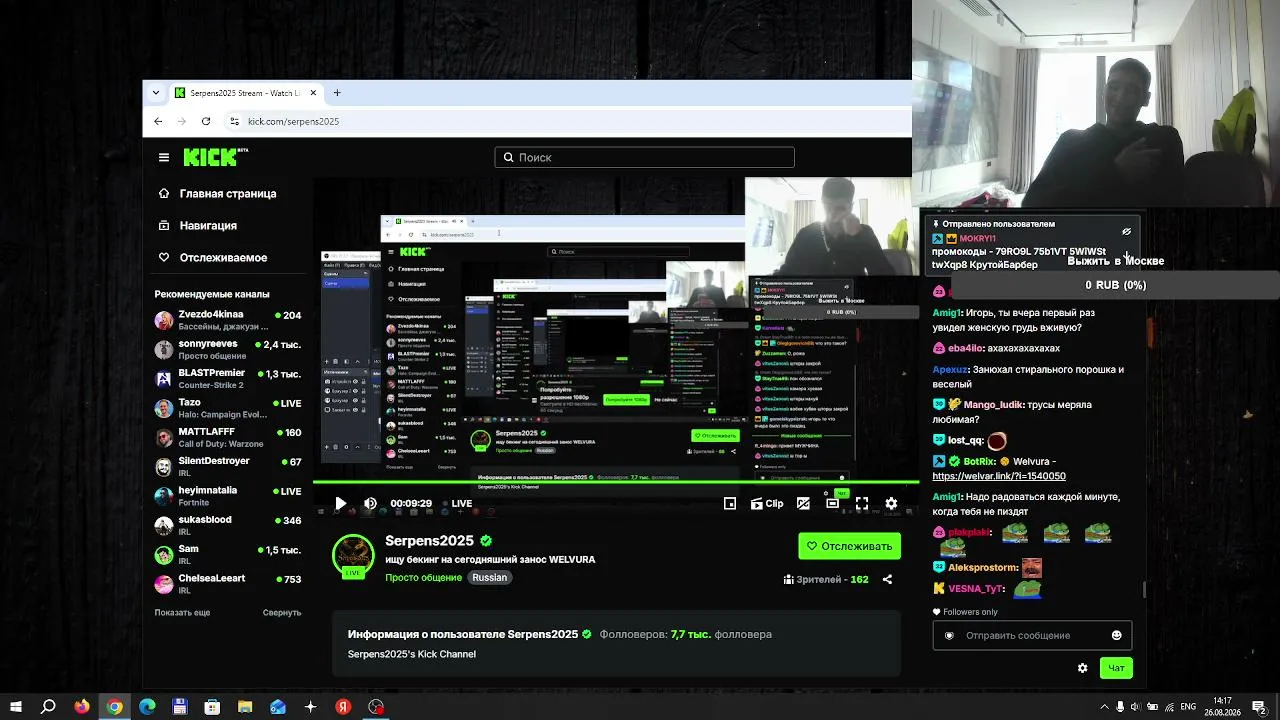This screenshot has width=1280, height=720.
Task: Open sonnyreeves recommended channel
Action: pyautogui.click(x=228, y=349)
